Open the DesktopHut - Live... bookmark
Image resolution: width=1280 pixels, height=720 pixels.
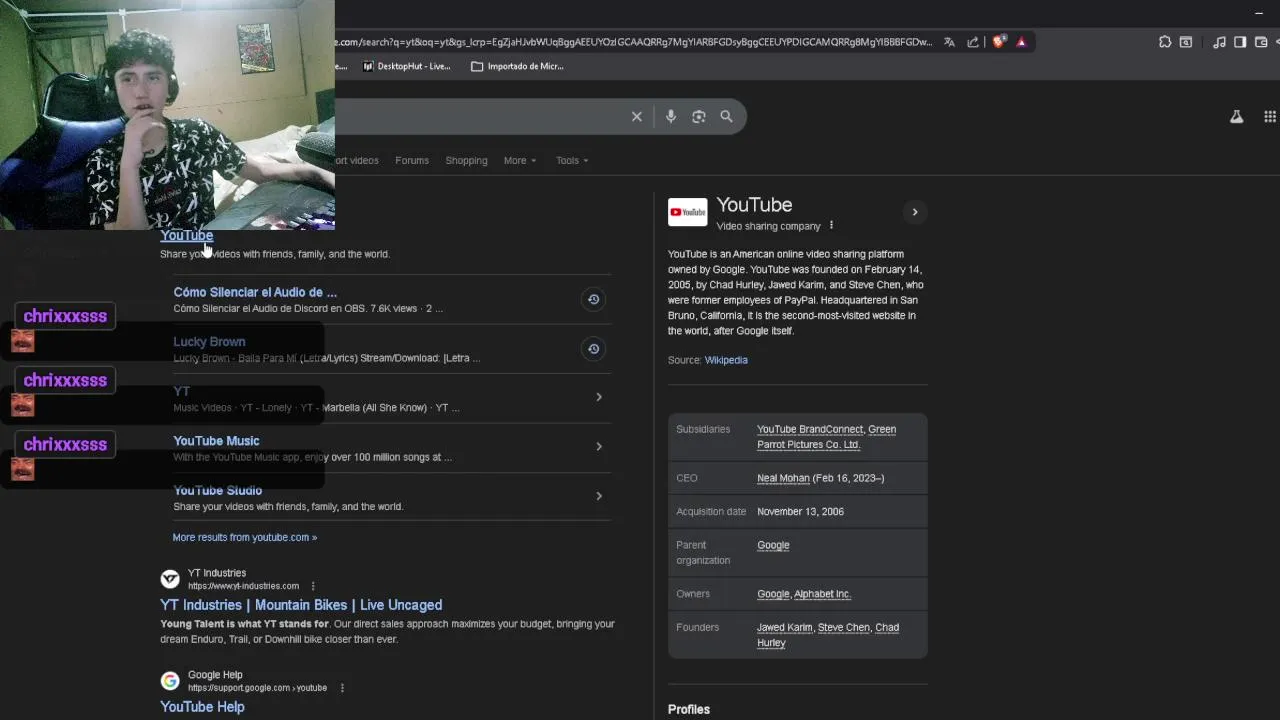point(406,66)
